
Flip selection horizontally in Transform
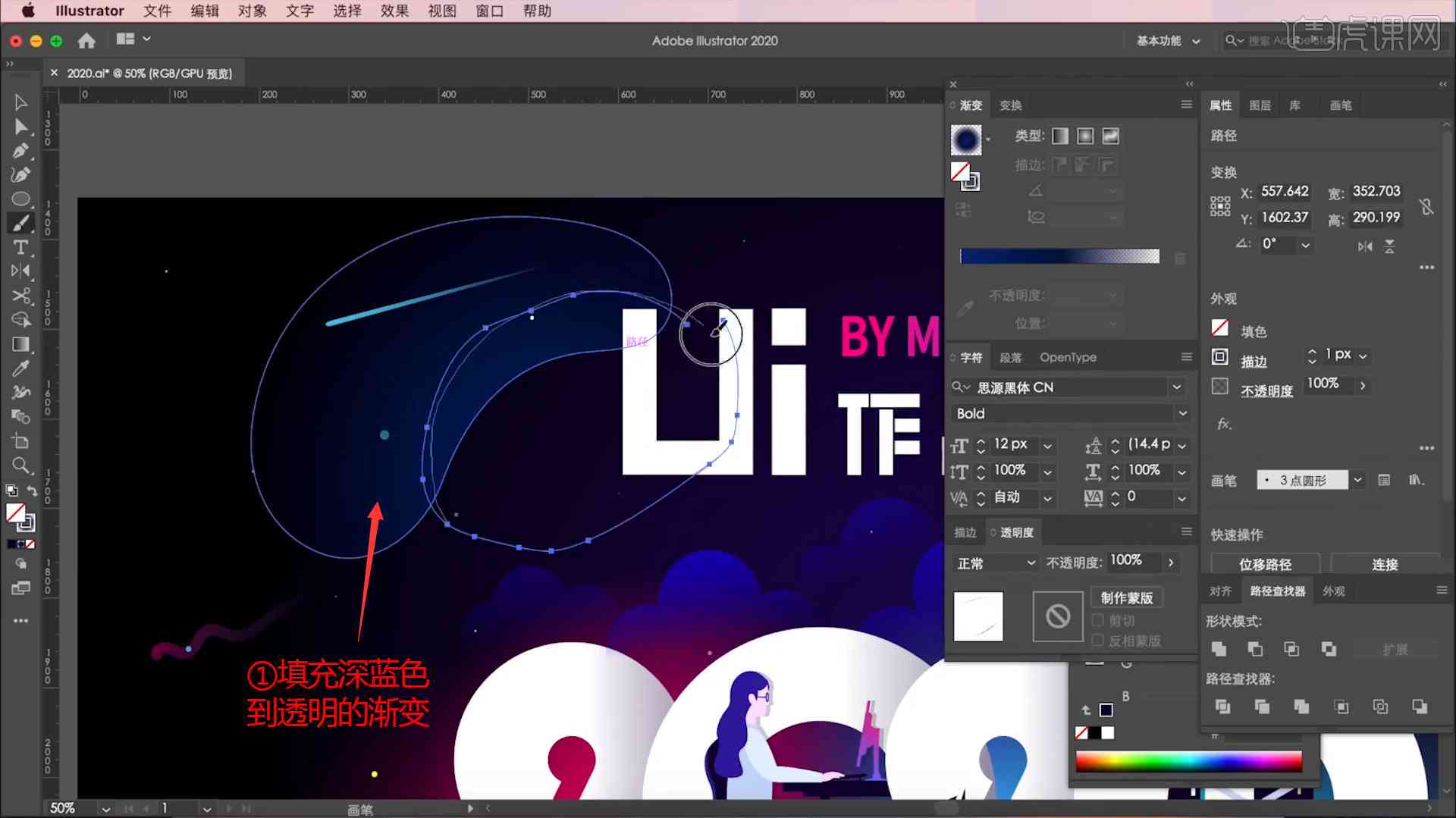pos(1365,246)
